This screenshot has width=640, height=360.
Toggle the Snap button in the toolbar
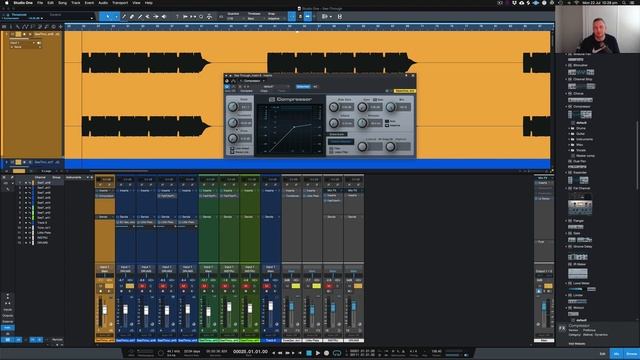(291, 17)
